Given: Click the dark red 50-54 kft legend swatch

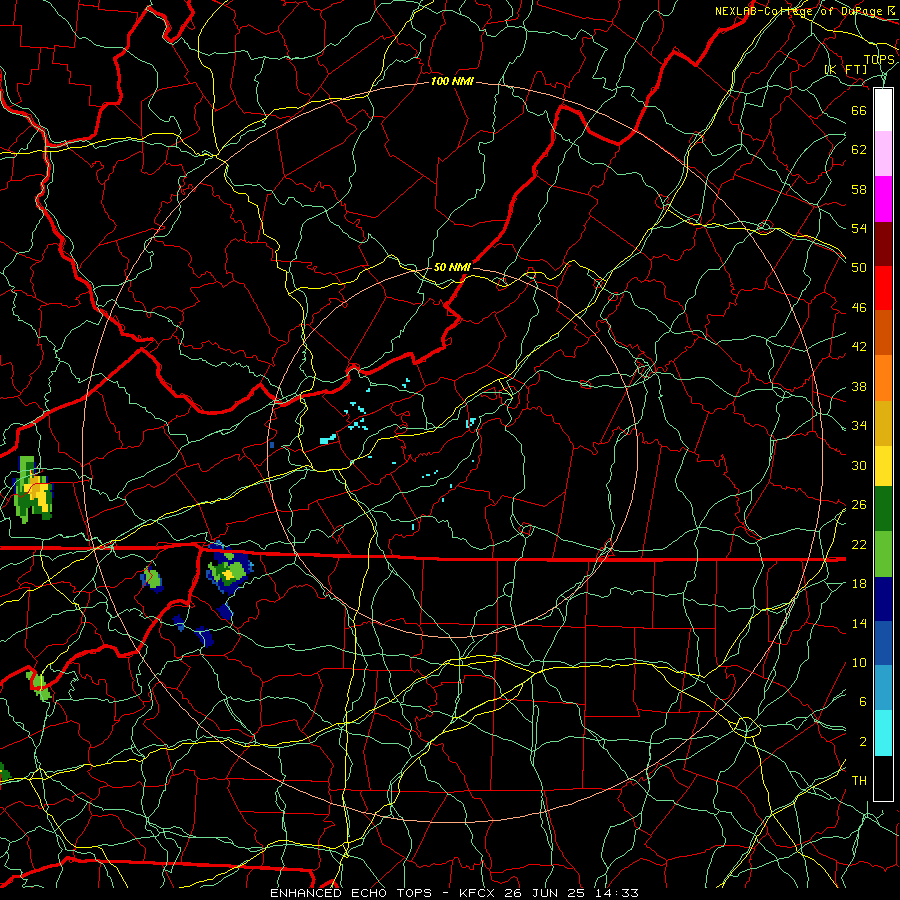Looking at the screenshot, I should click(883, 244).
